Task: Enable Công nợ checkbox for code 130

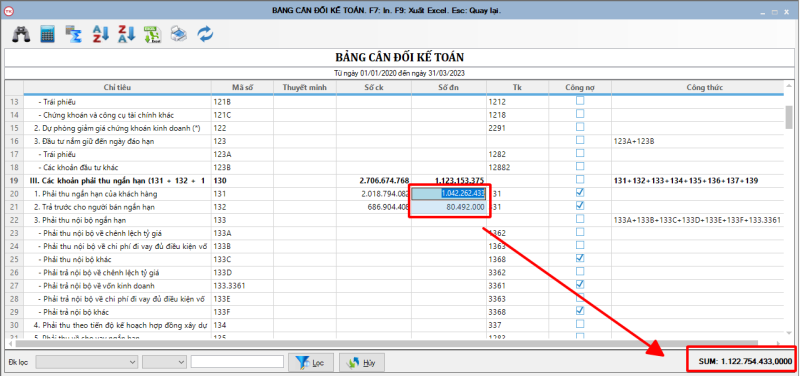Action: coord(580,180)
